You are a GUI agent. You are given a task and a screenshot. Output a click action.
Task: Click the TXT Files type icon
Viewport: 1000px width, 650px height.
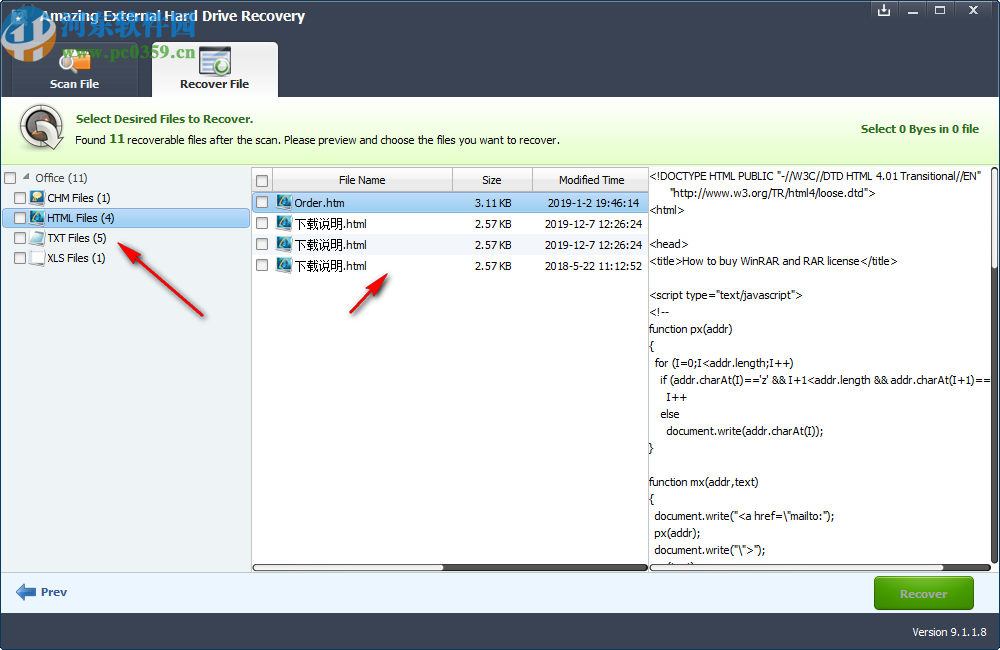pyautogui.click(x=37, y=238)
